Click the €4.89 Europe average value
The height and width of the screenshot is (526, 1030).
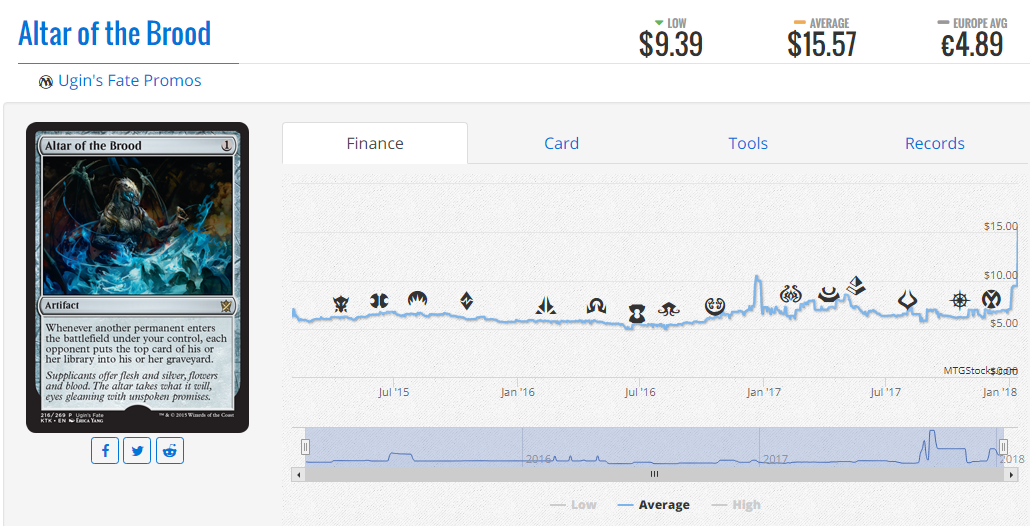pyautogui.click(x=972, y=45)
